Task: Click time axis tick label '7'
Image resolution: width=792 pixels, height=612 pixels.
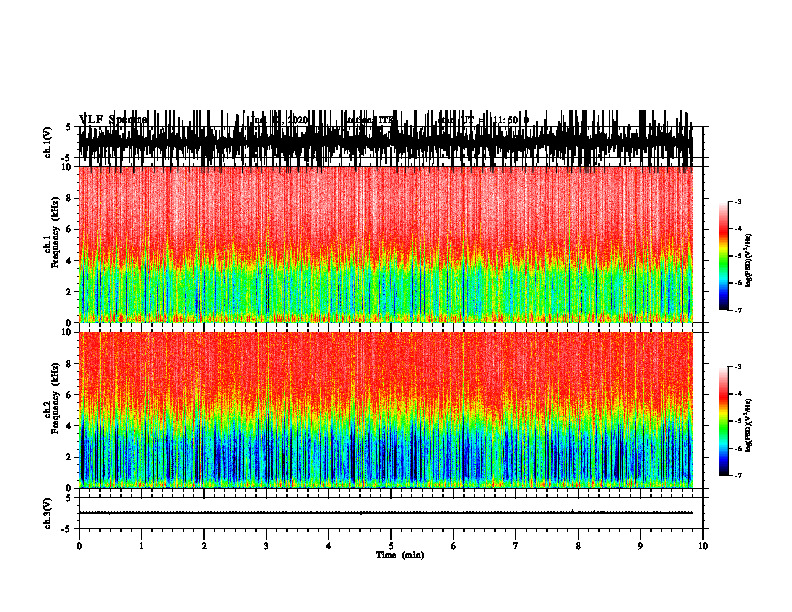Action: point(516,546)
